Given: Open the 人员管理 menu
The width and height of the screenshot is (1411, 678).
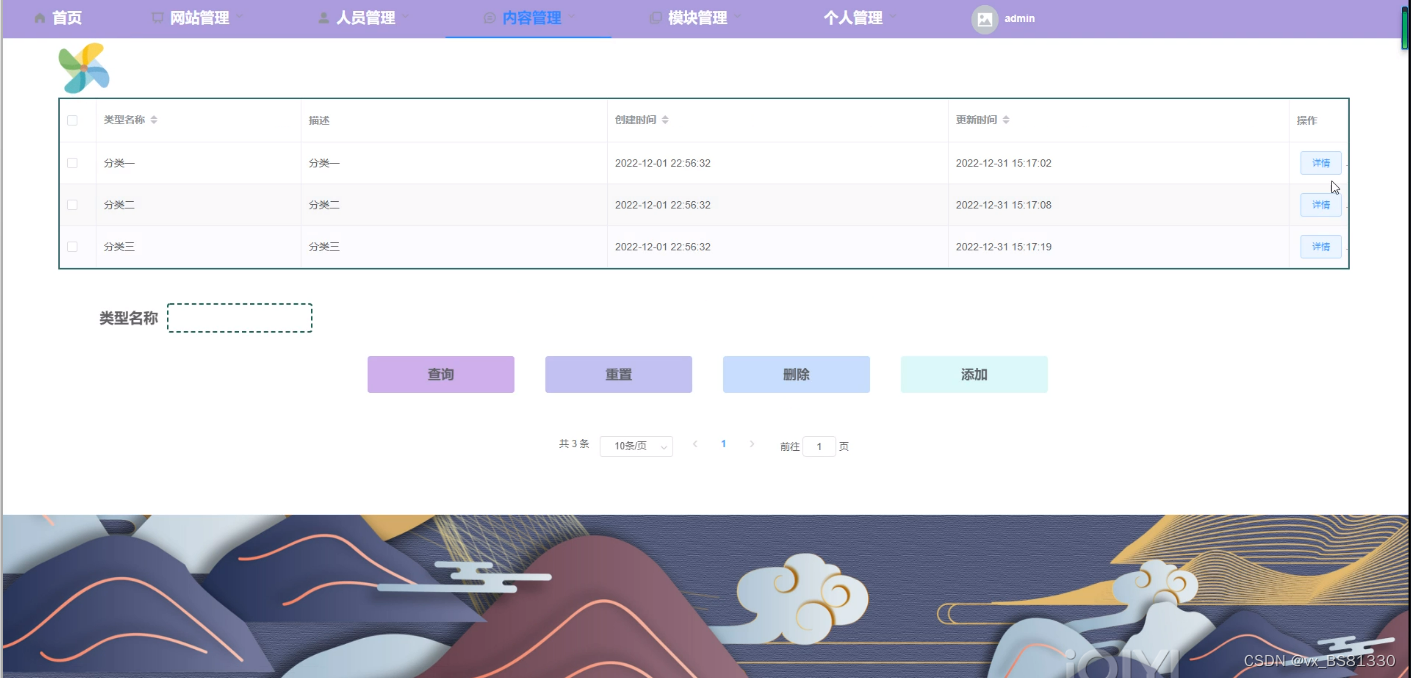Looking at the screenshot, I should pyautogui.click(x=364, y=18).
